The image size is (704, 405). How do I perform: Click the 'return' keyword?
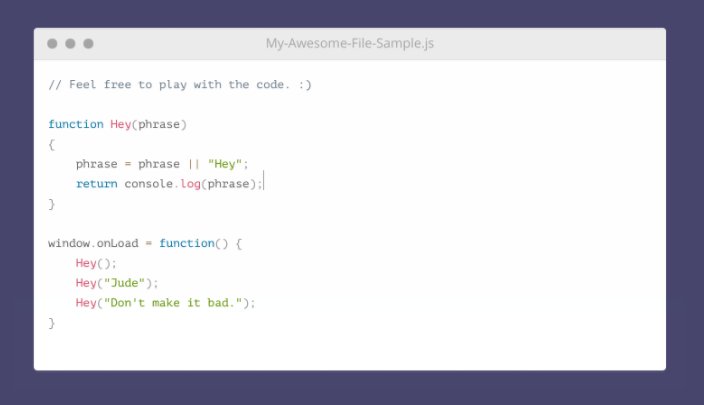(97, 184)
